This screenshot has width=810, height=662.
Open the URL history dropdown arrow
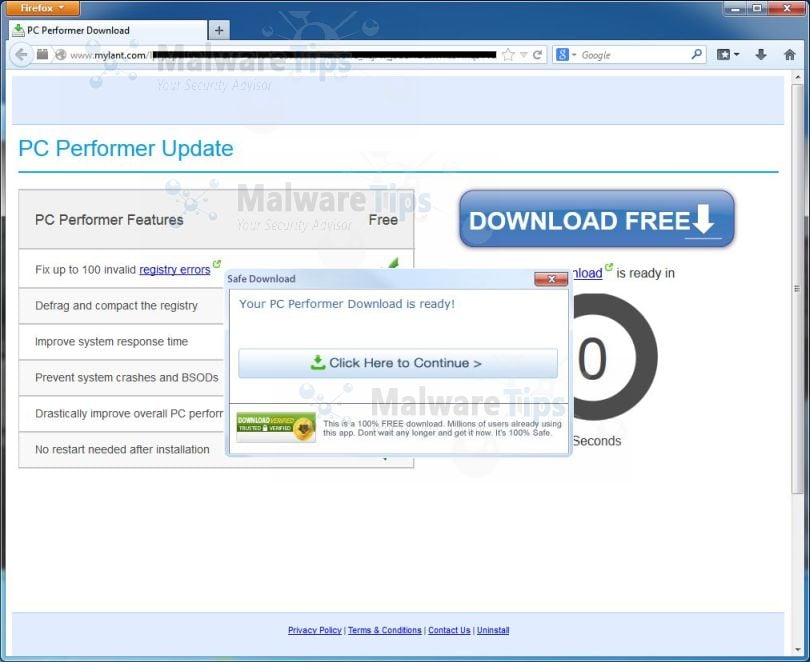pos(524,55)
